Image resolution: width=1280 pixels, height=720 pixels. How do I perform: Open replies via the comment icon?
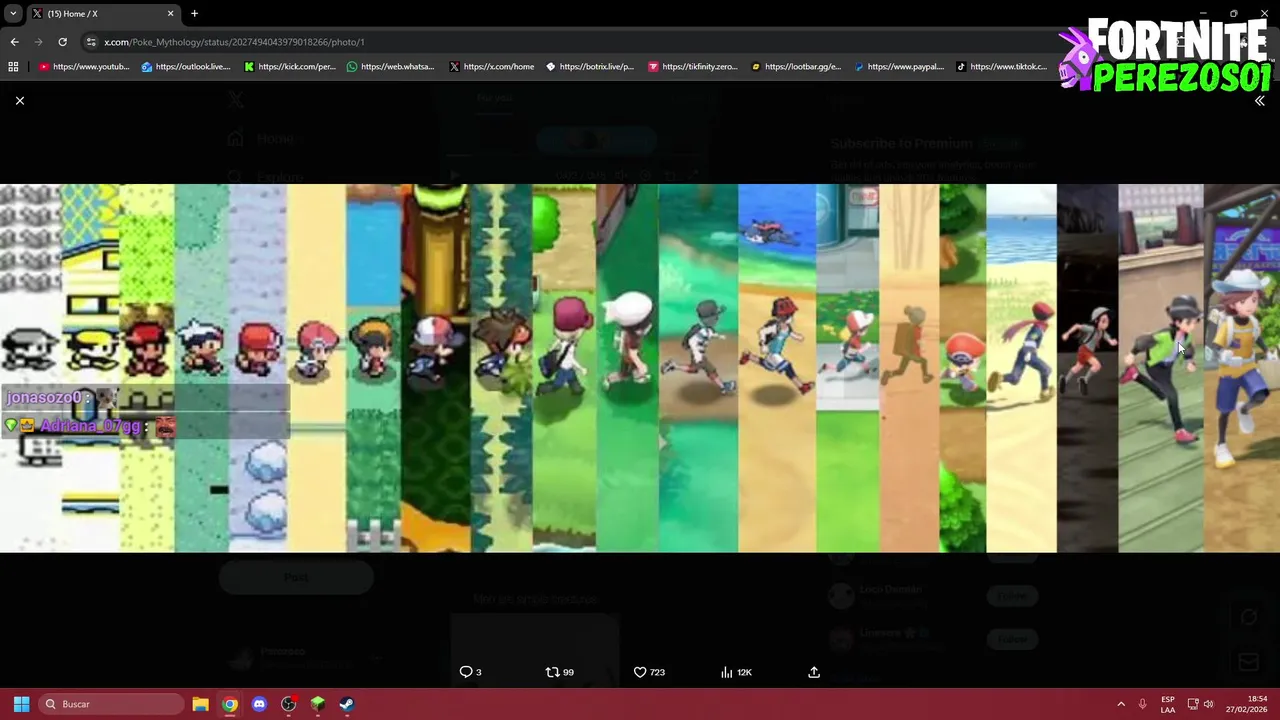tap(465, 672)
